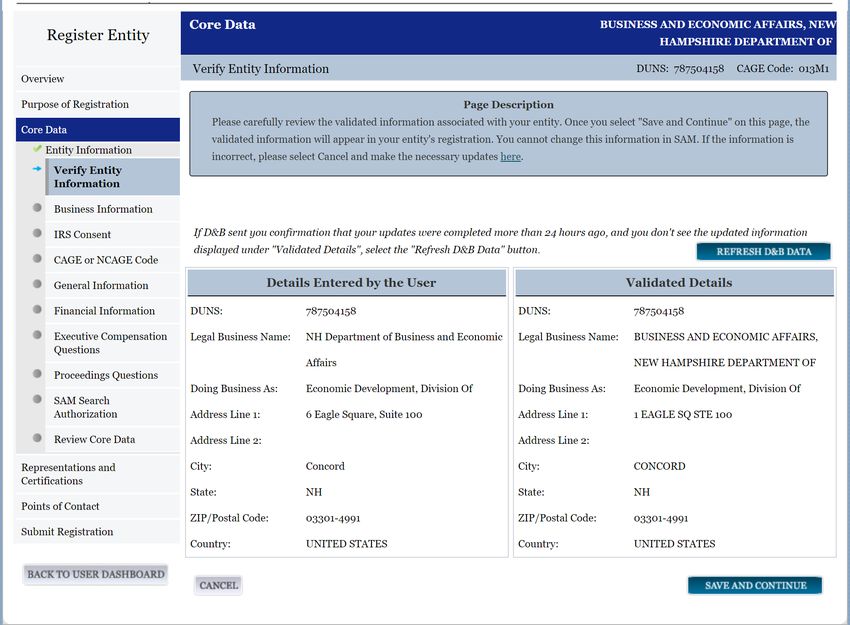Image resolution: width=850 pixels, height=625 pixels.
Task: Click Save and Continue button
Action: pyautogui.click(x=755, y=585)
